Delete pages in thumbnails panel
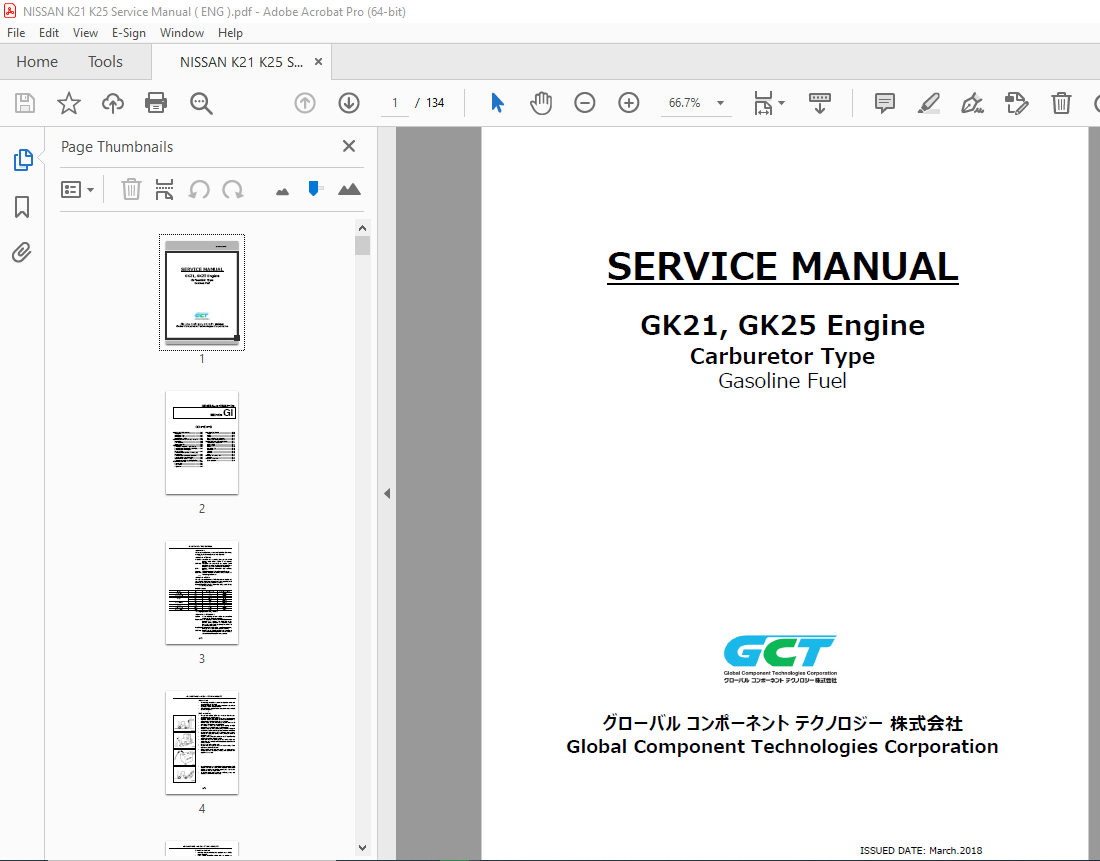 pyautogui.click(x=131, y=189)
